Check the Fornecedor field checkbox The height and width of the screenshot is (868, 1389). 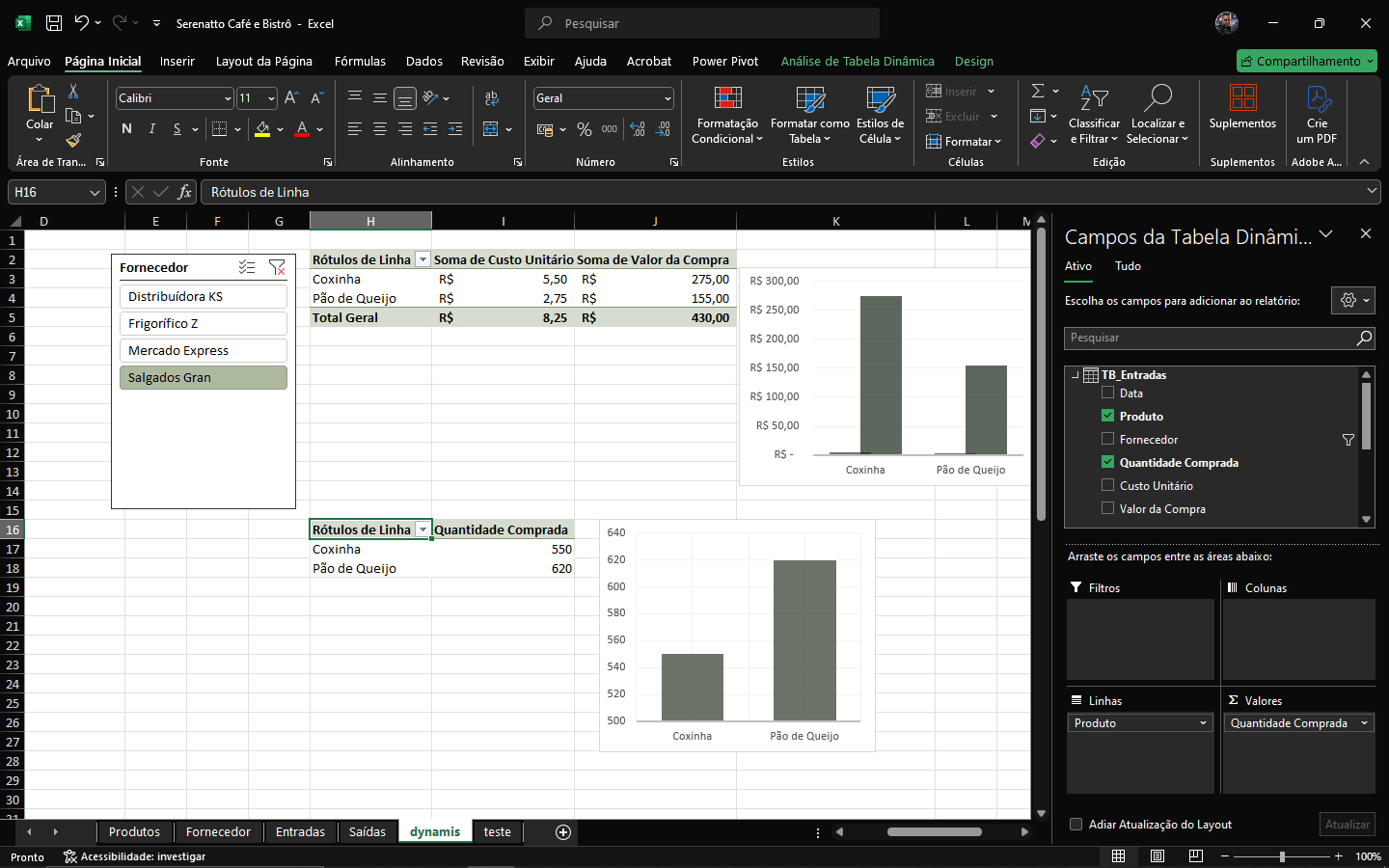(1107, 439)
